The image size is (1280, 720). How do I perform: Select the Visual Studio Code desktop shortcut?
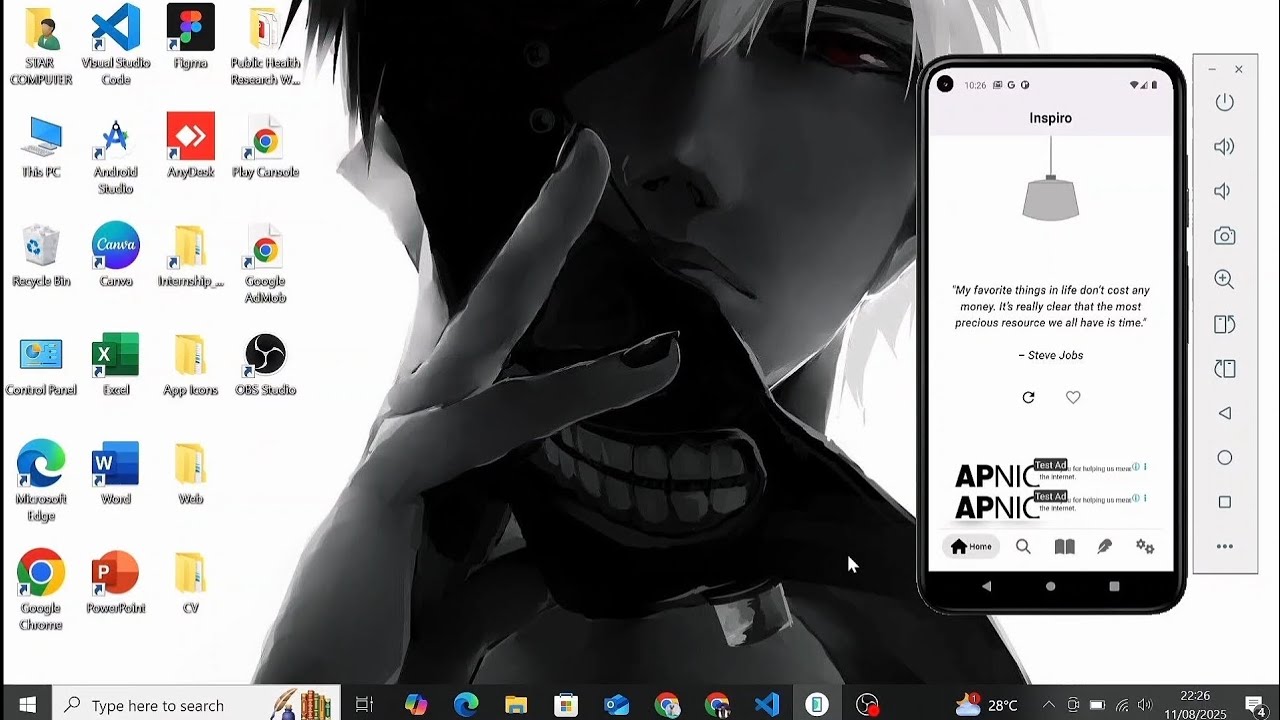point(115,45)
